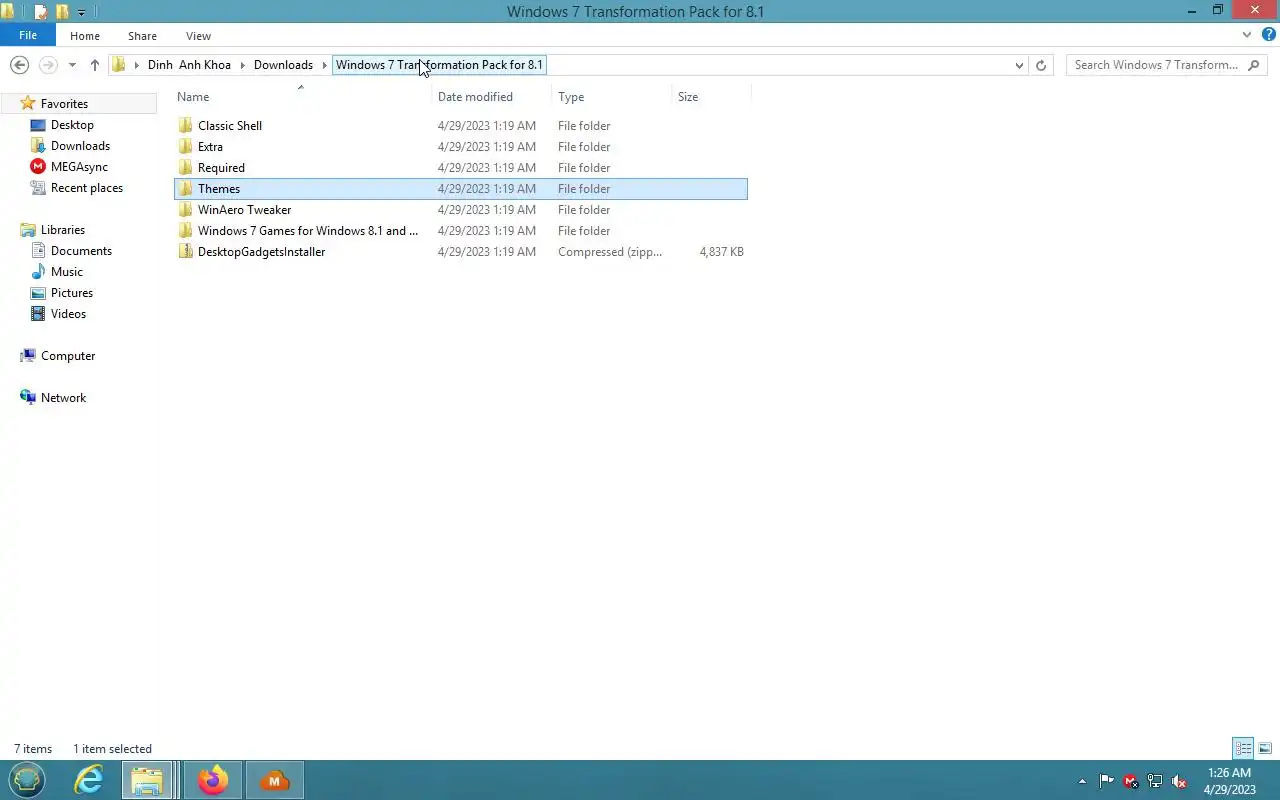Open Firefox from the taskbar
Viewport: 1280px width, 800px height.
pos(213,780)
